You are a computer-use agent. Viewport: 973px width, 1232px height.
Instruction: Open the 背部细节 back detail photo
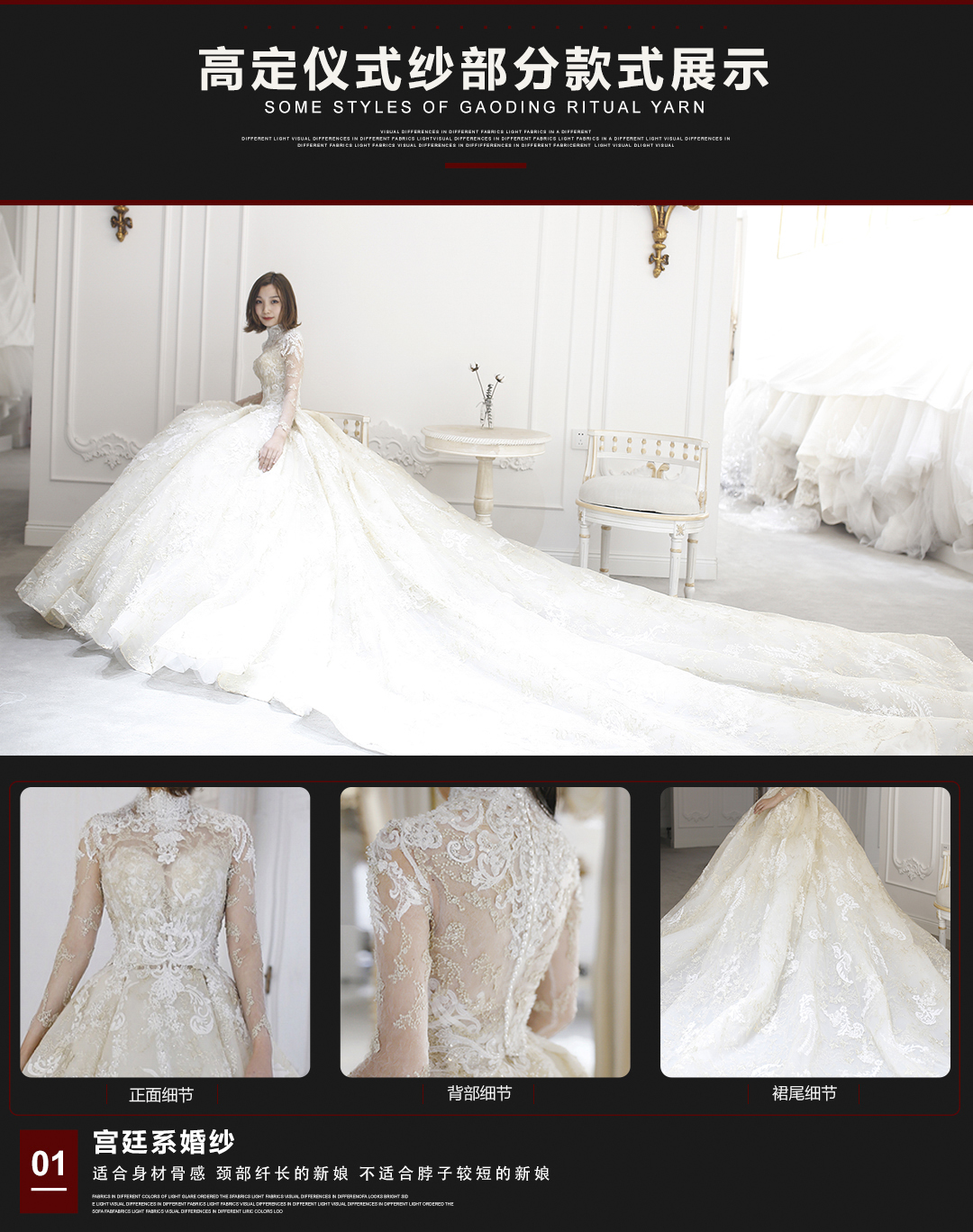[x=485, y=932]
